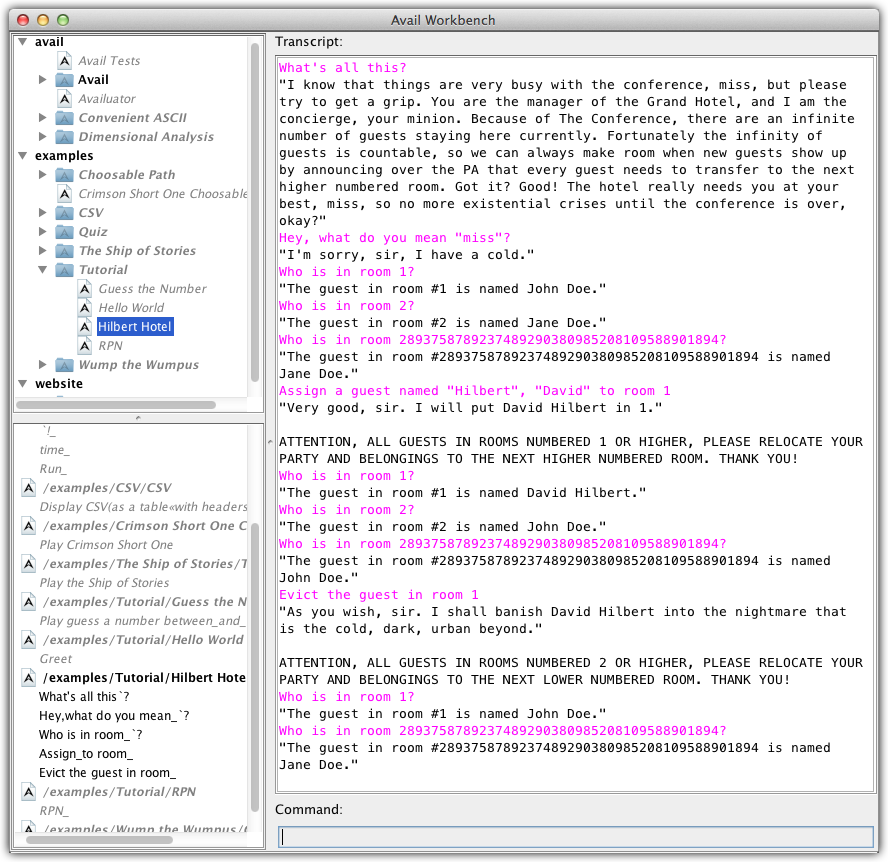Viewport: 888px width, 862px height.
Task: Collapse the website root node
Action: coord(23,383)
